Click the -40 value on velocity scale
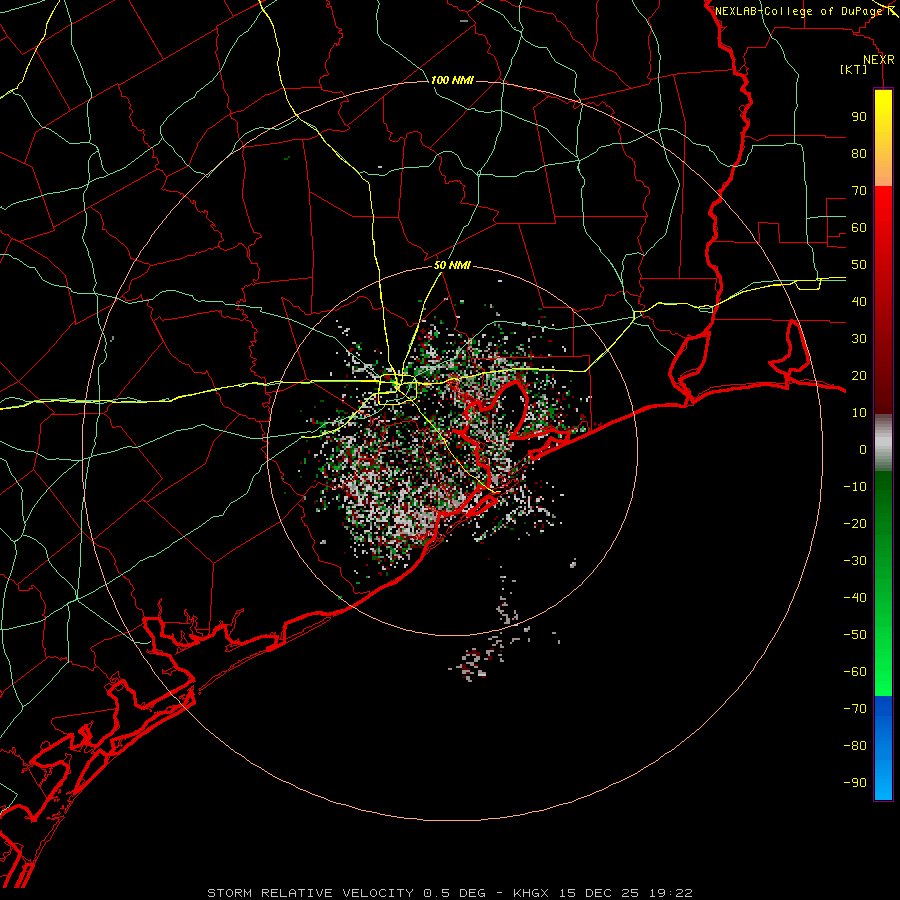This screenshot has height=900, width=900. click(855, 598)
